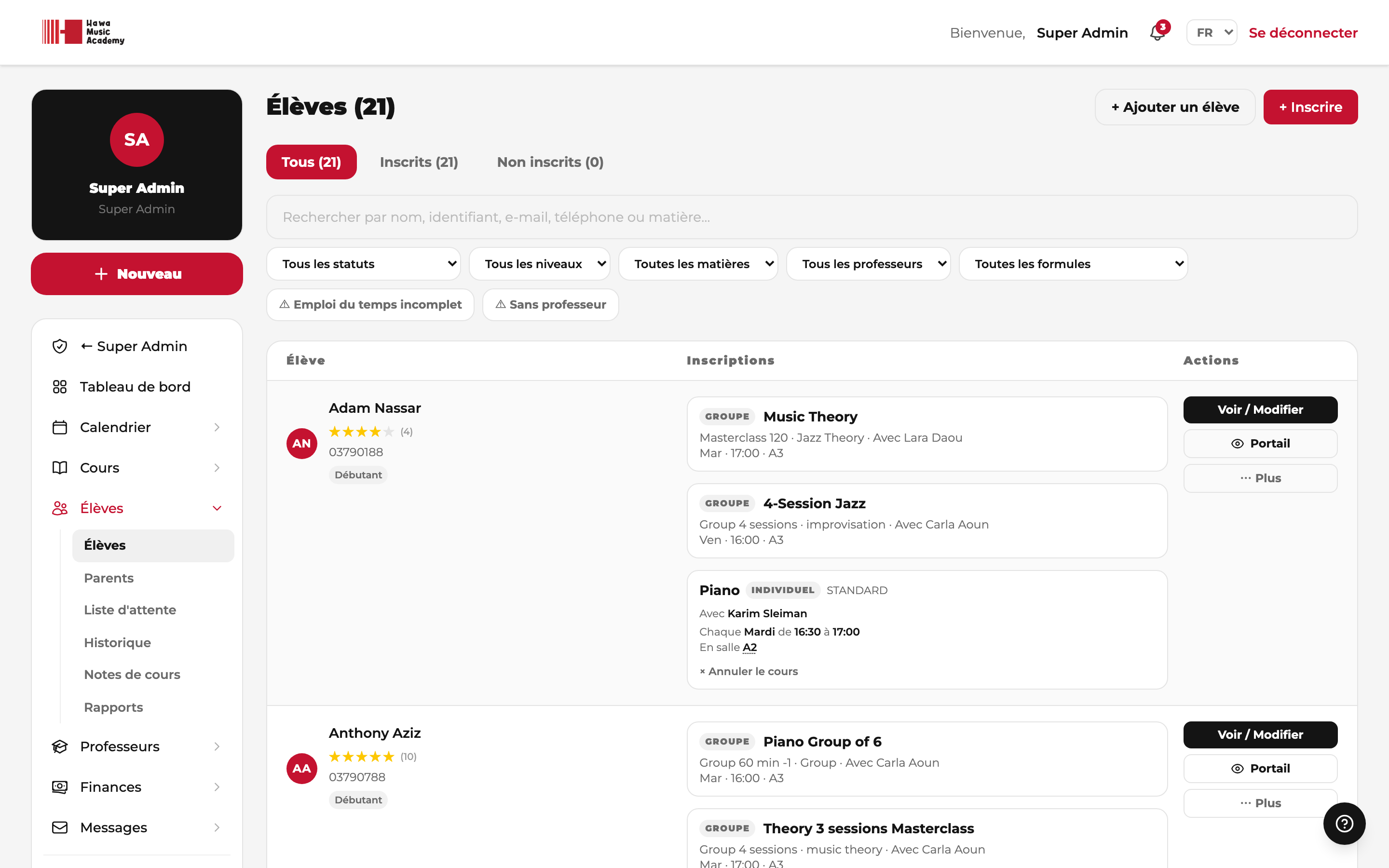
Task: Click the Nouveau button
Action: click(136, 274)
